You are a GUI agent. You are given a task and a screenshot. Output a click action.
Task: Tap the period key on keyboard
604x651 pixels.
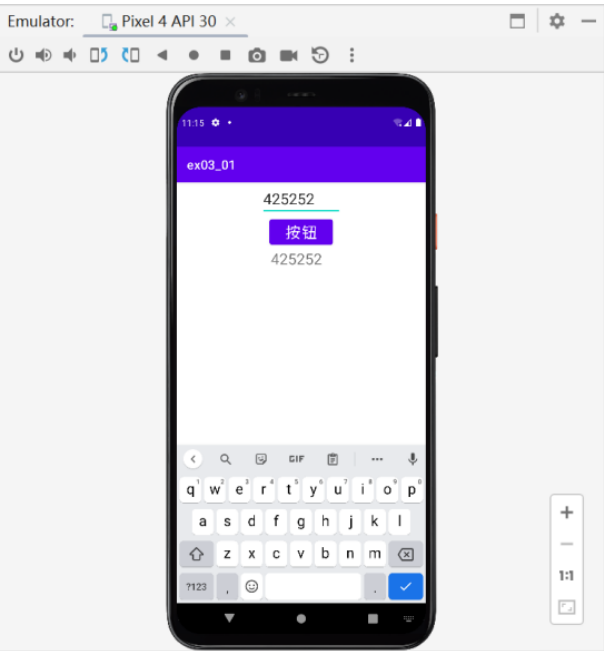tap(375, 586)
